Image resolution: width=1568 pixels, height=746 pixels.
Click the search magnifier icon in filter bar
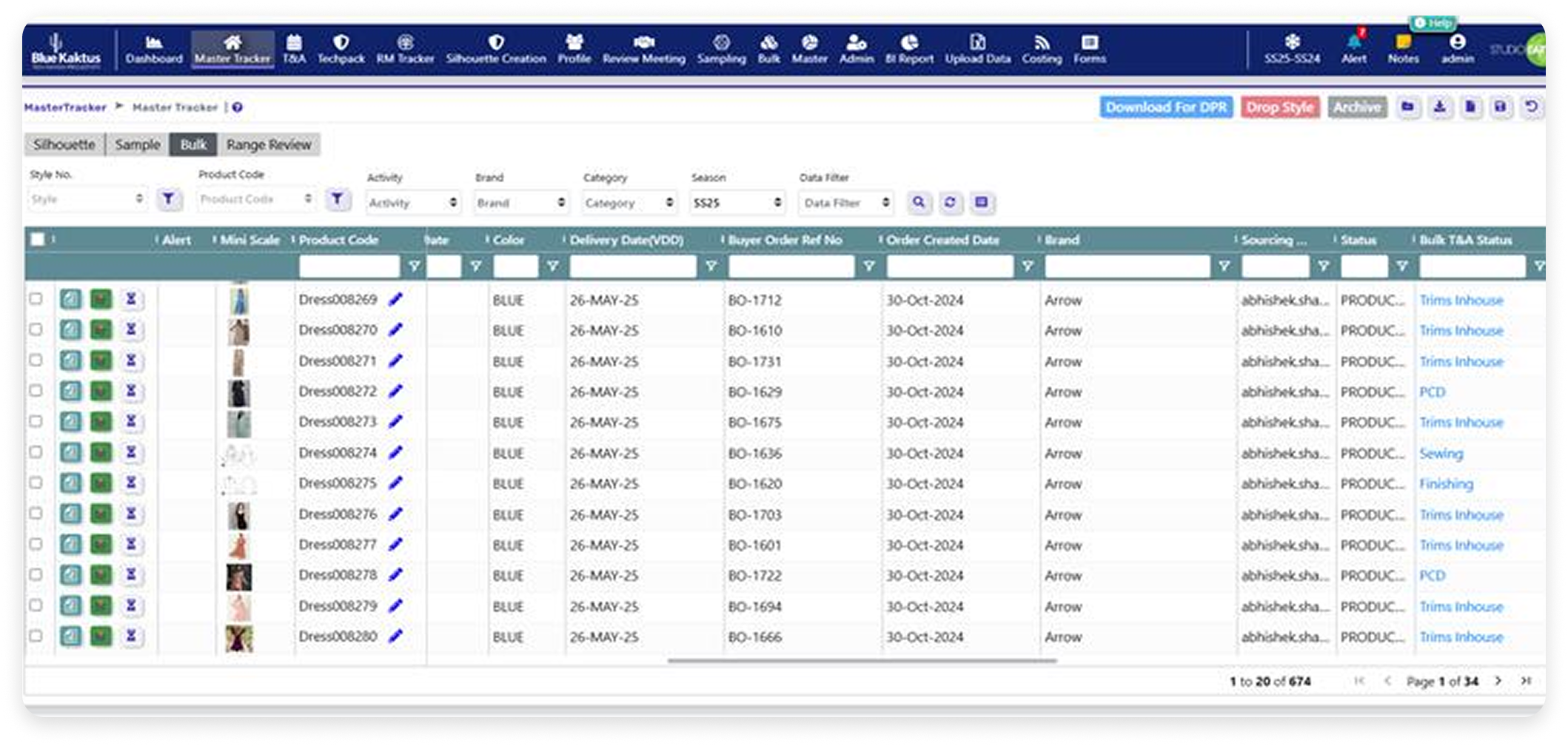pyautogui.click(x=919, y=202)
